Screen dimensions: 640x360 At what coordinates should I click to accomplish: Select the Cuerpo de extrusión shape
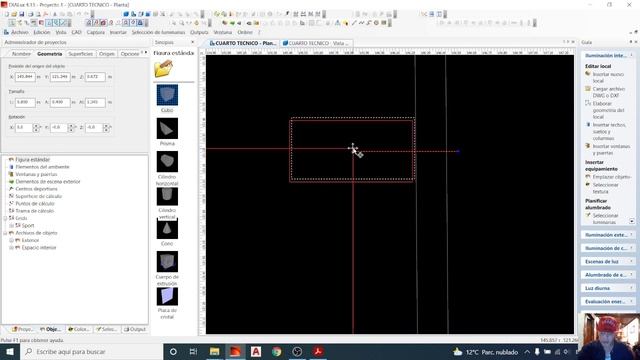[x=167, y=262]
